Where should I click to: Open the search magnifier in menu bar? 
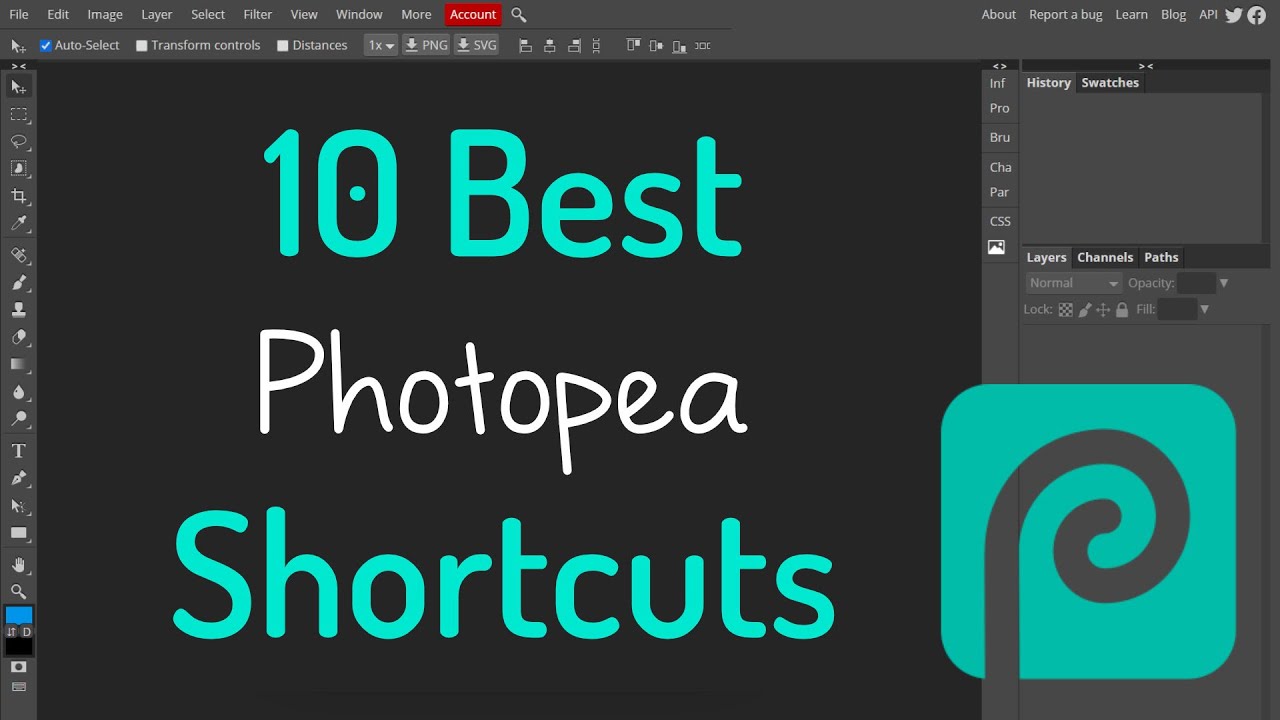518,14
